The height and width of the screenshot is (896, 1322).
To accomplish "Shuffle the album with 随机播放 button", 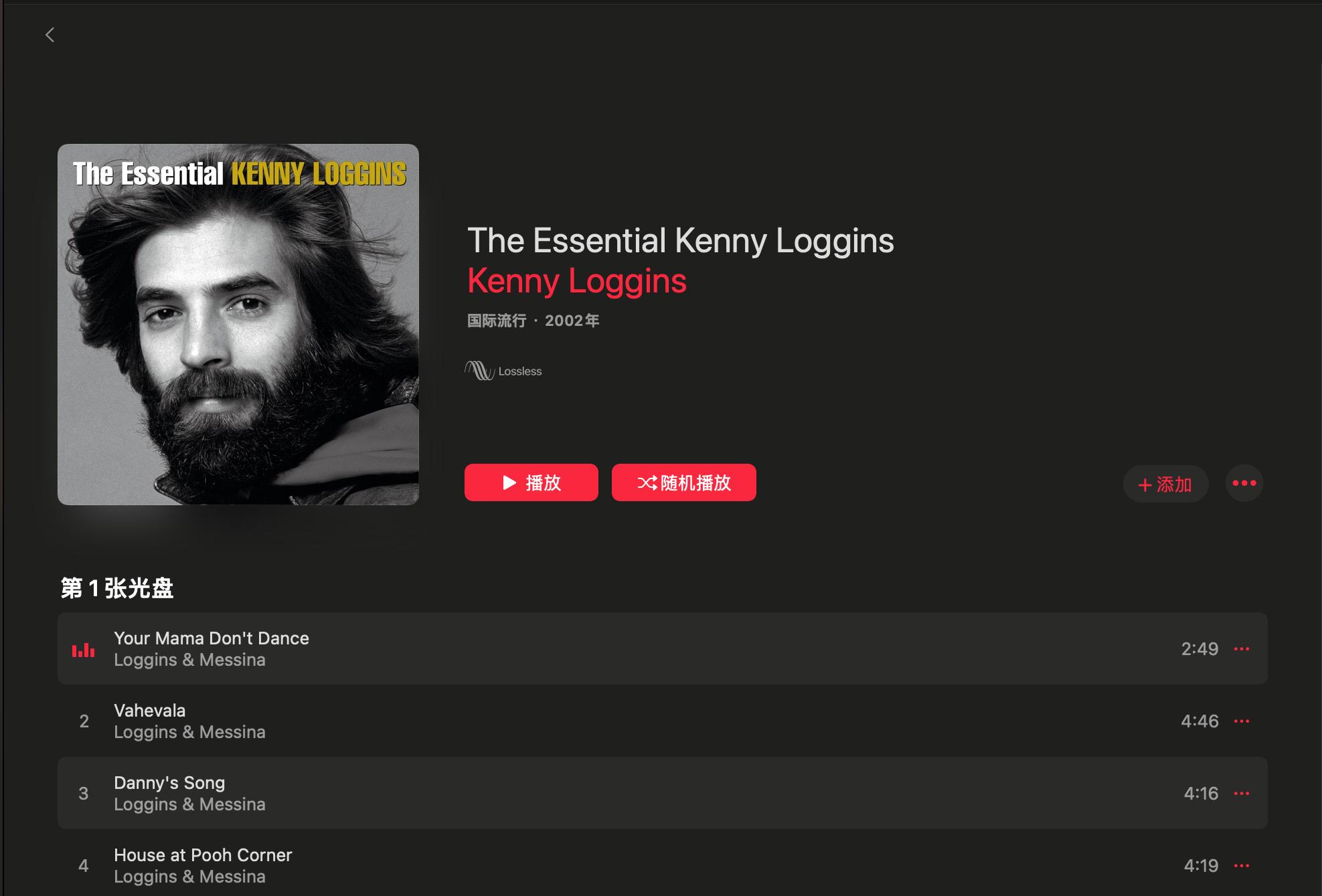I will pos(684,482).
